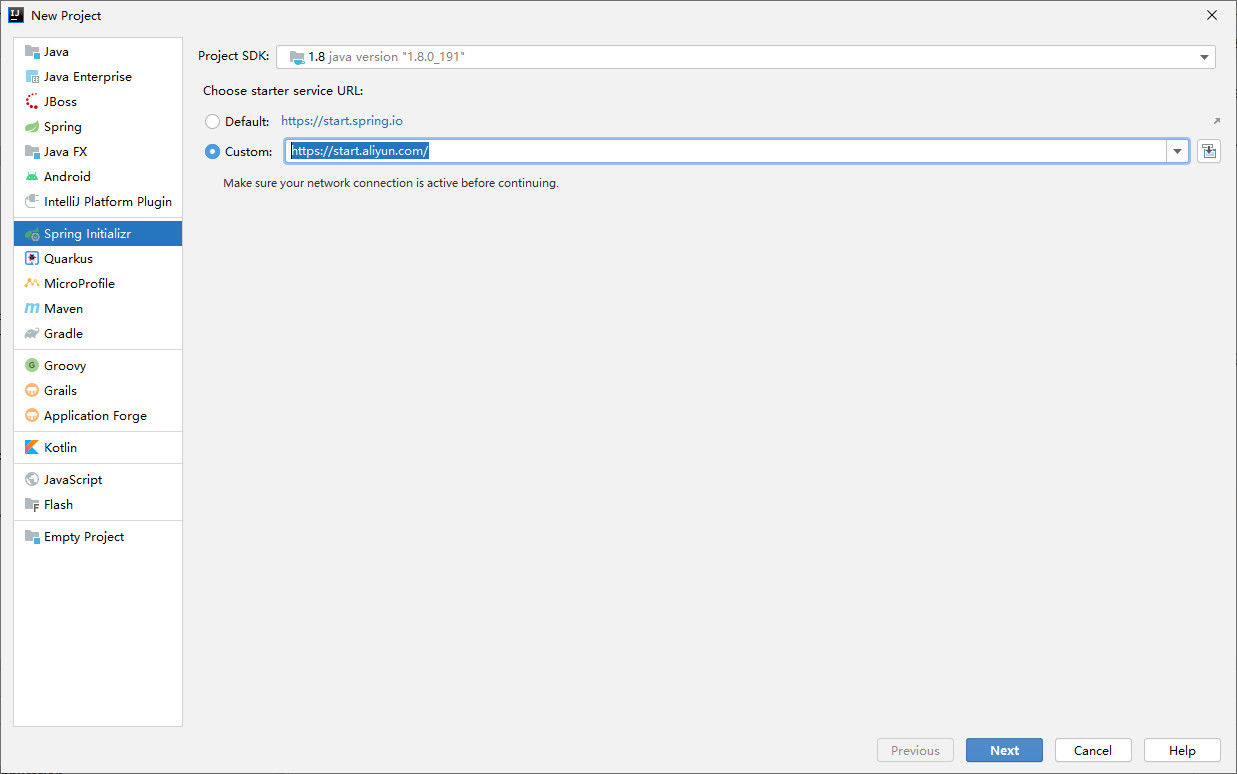Click the custom URL text field

(x=727, y=152)
